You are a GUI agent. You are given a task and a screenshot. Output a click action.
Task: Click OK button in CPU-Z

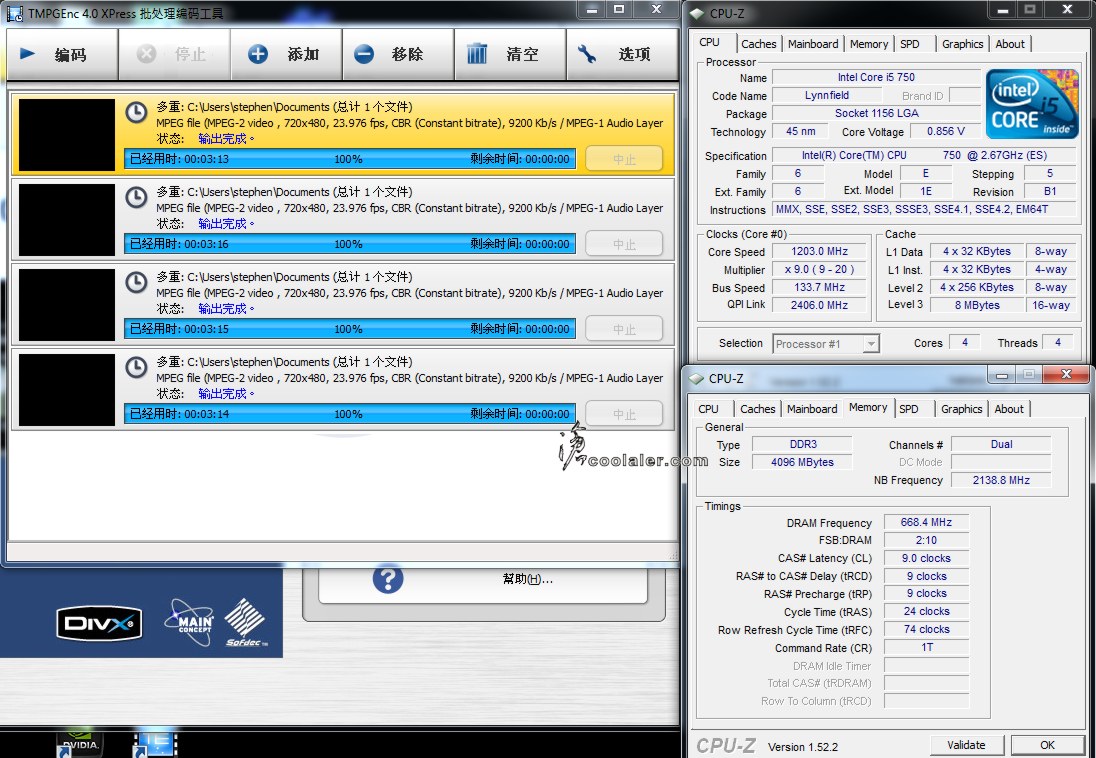click(x=1047, y=745)
